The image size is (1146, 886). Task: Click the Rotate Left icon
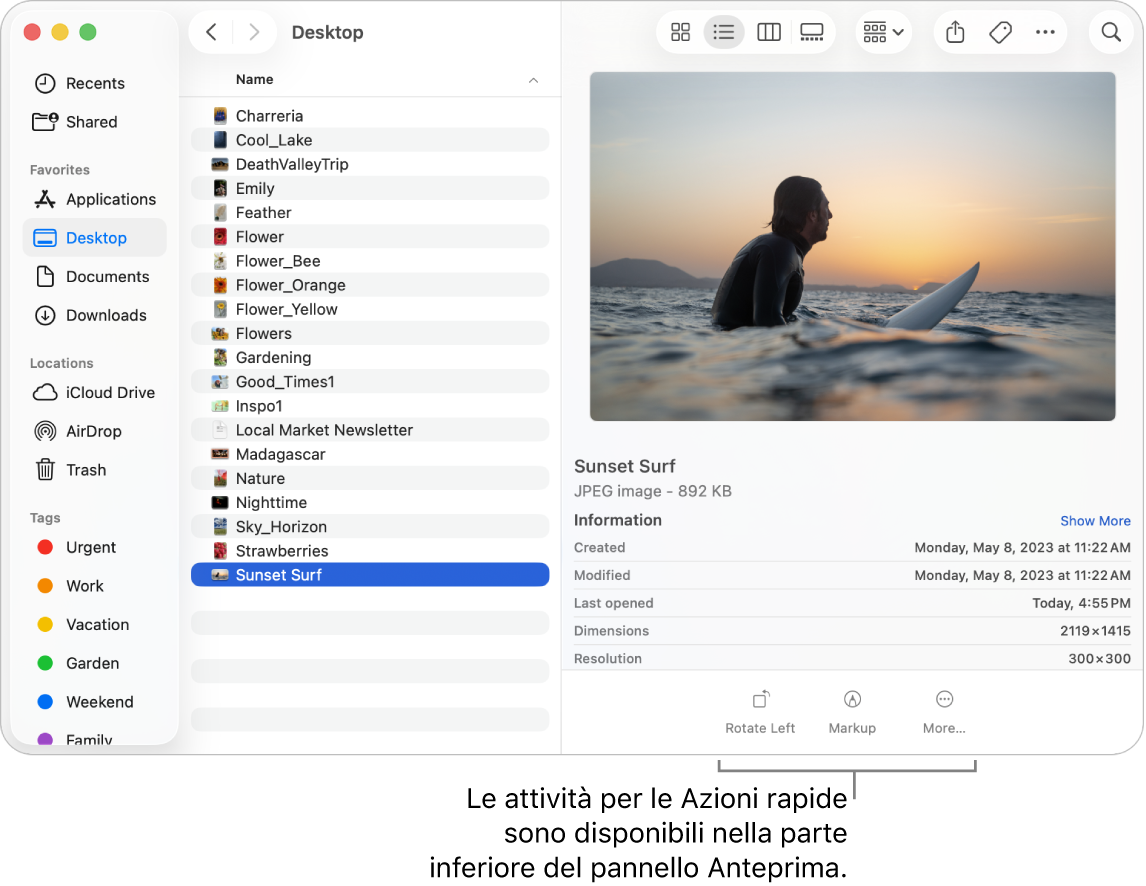pos(760,700)
